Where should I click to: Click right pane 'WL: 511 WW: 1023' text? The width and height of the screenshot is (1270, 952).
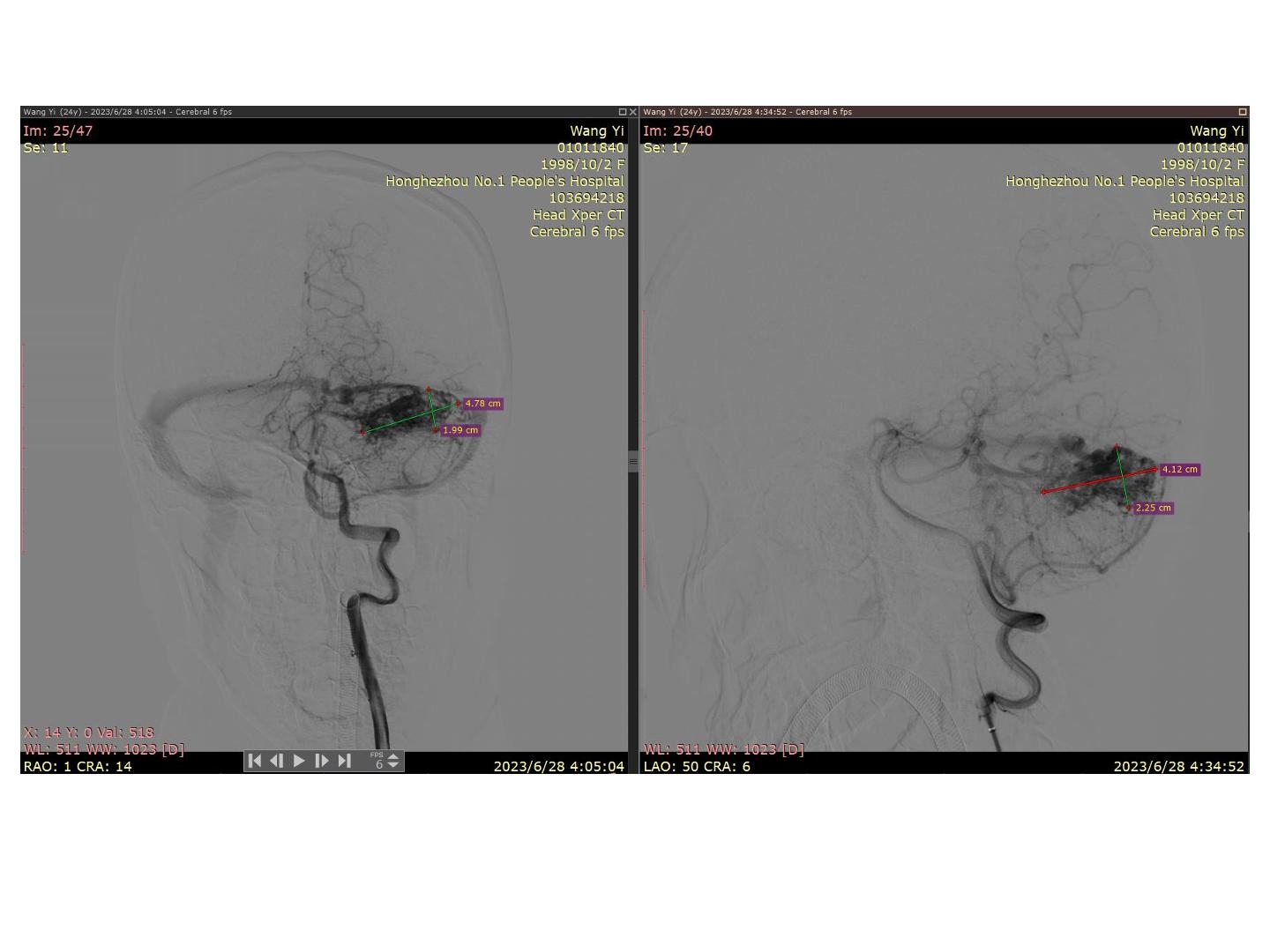point(724,749)
